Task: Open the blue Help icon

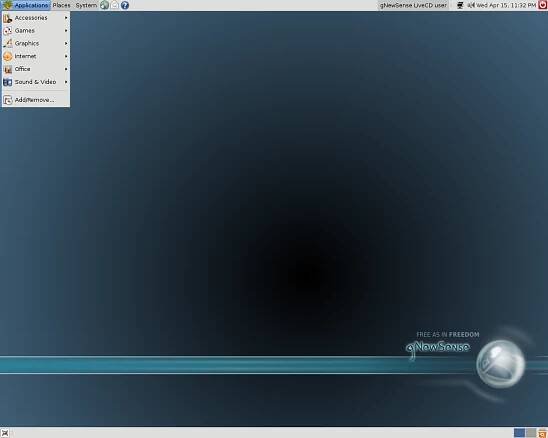Action: (x=125, y=5)
